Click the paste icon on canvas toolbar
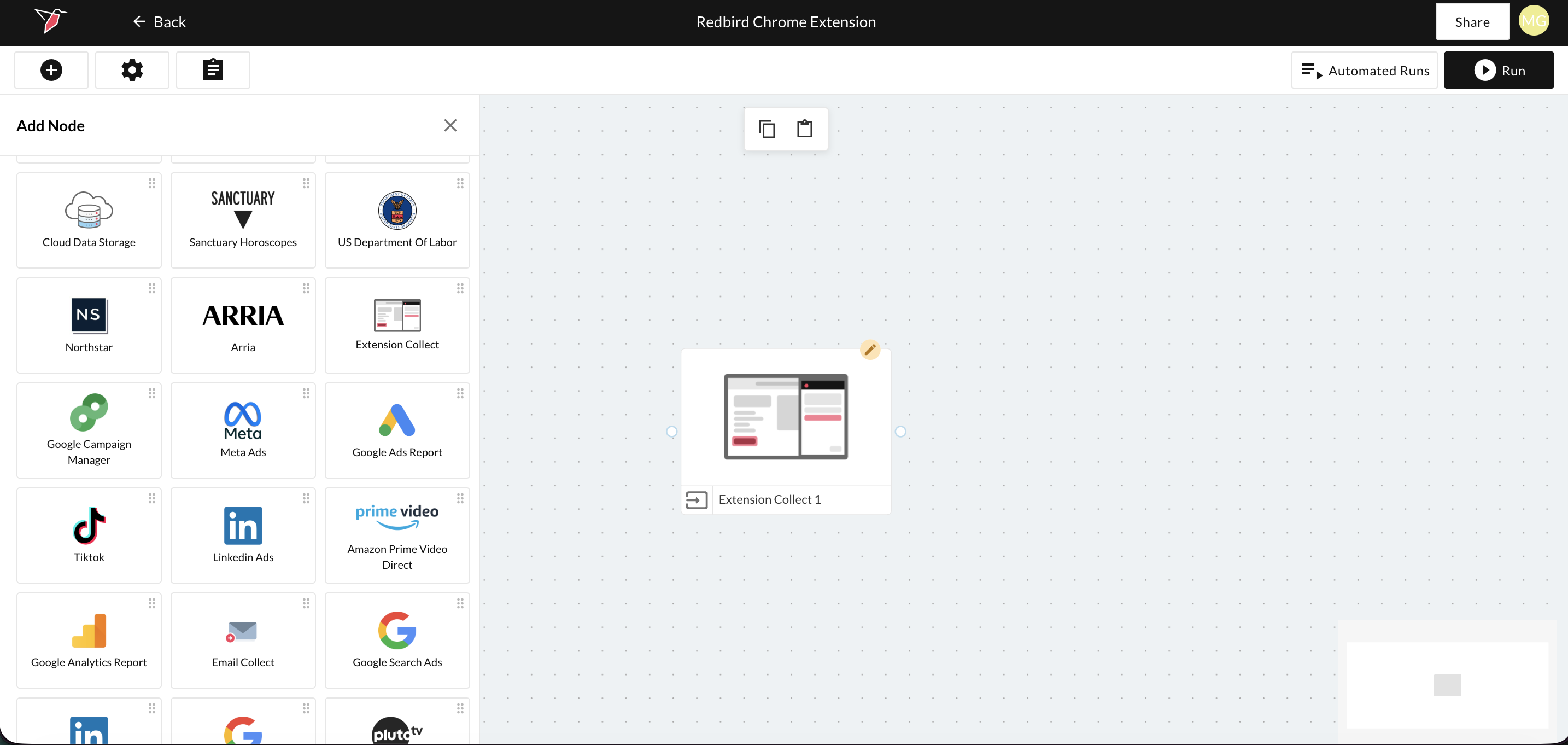The image size is (1568, 745). click(x=805, y=129)
